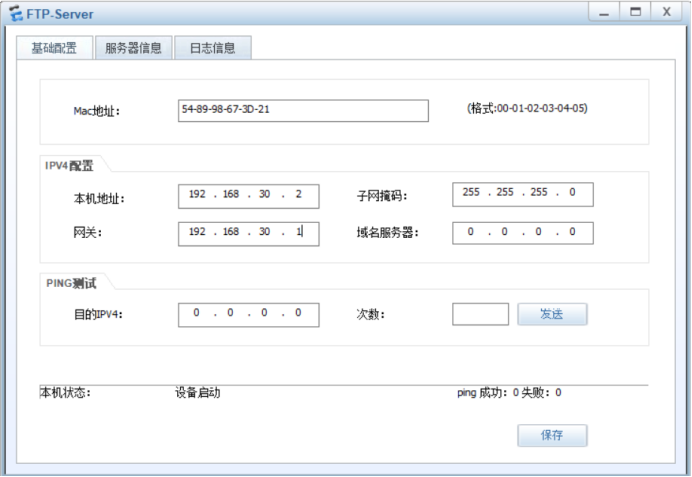Click the 网关 IP field

[x=248, y=233]
